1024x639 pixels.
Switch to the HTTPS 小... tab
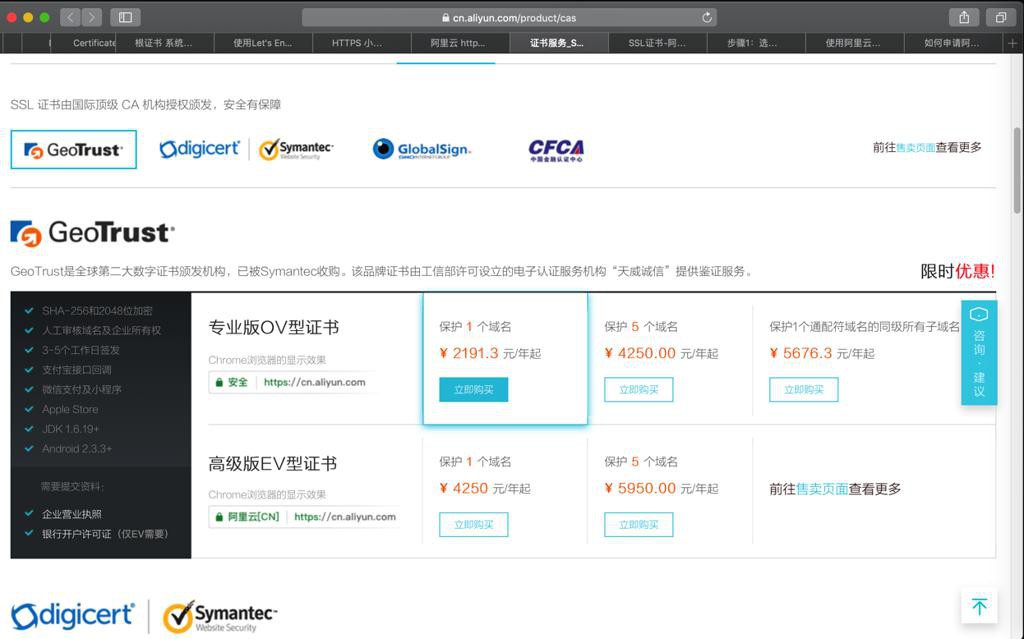coord(362,43)
